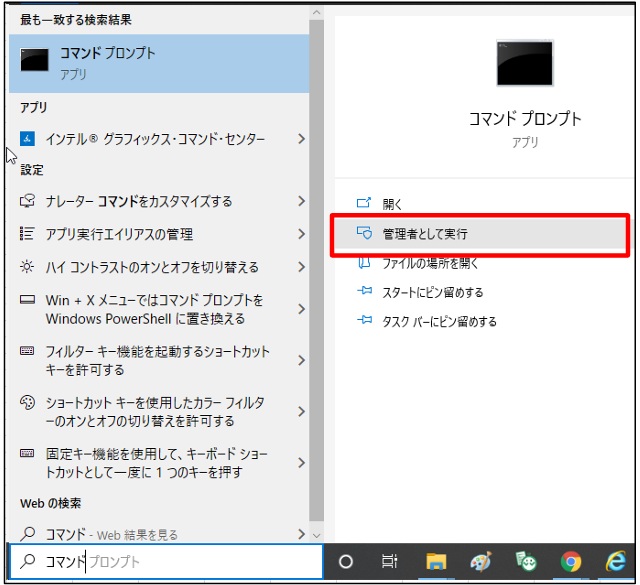Click the scrollbar down arrow
The width and height of the screenshot is (640, 585).
click(x=316, y=535)
